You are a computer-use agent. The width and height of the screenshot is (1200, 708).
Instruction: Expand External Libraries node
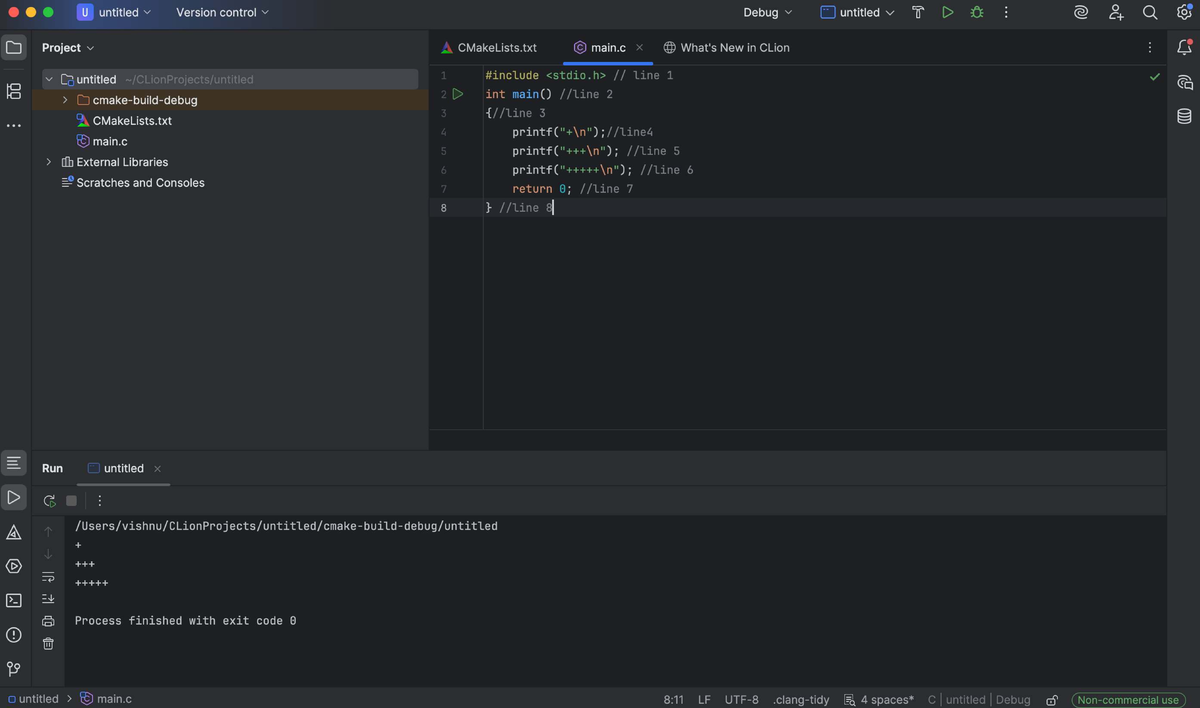click(49, 162)
